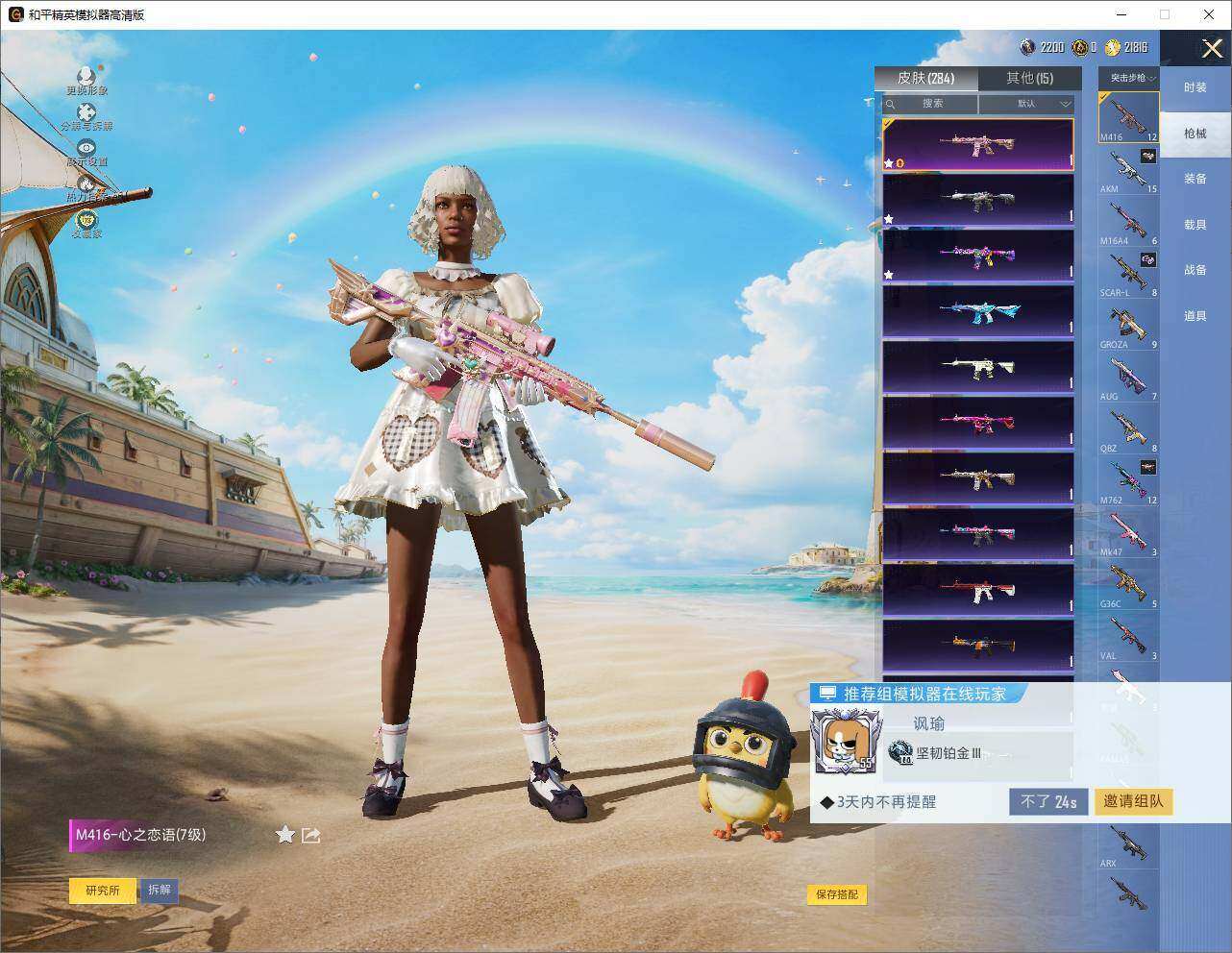This screenshot has width=1232, height=953.
Task: Select the magenta M416 skin thumbnail
Action: tap(977, 423)
